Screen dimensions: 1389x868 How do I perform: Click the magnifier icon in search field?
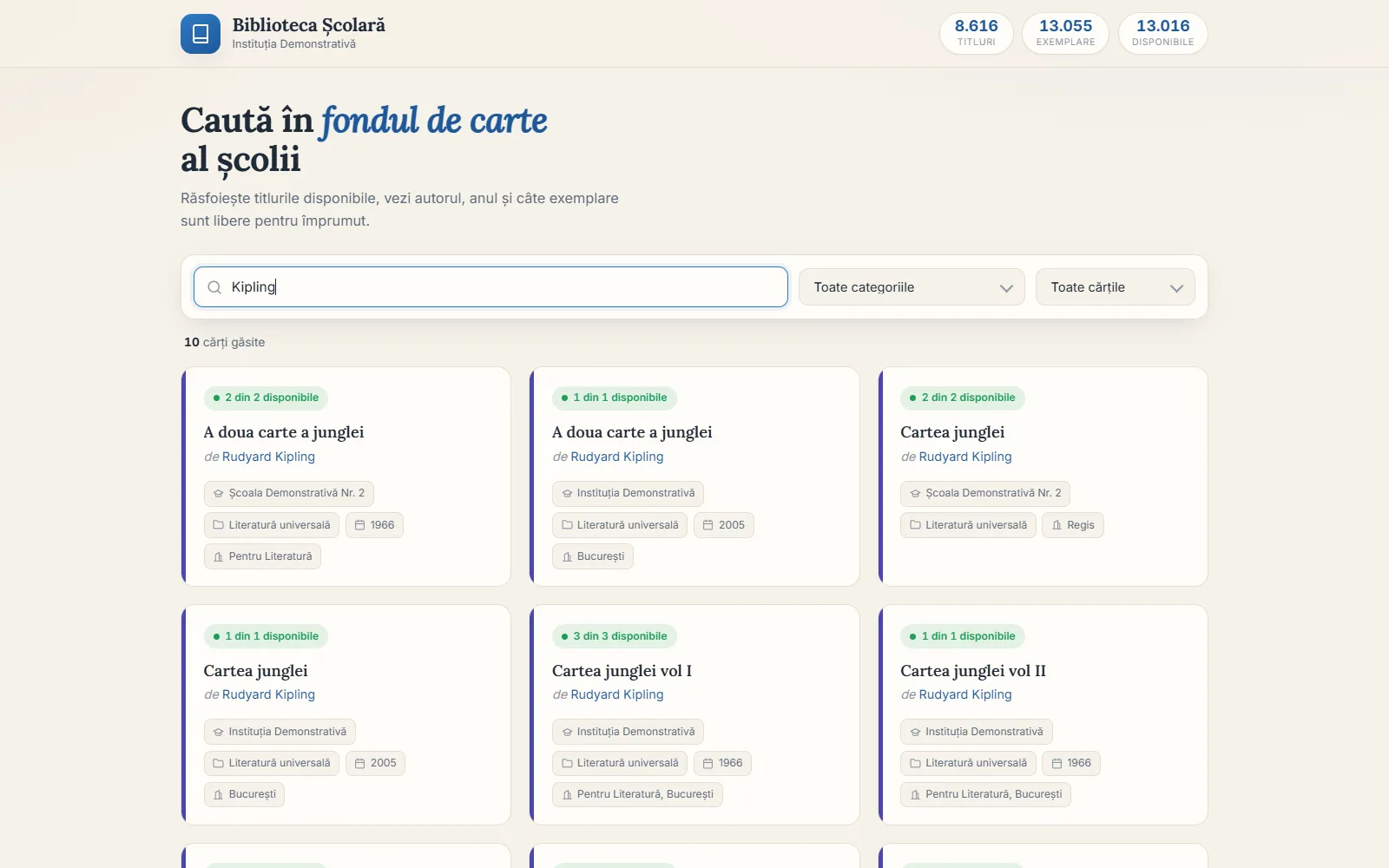pos(214,287)
